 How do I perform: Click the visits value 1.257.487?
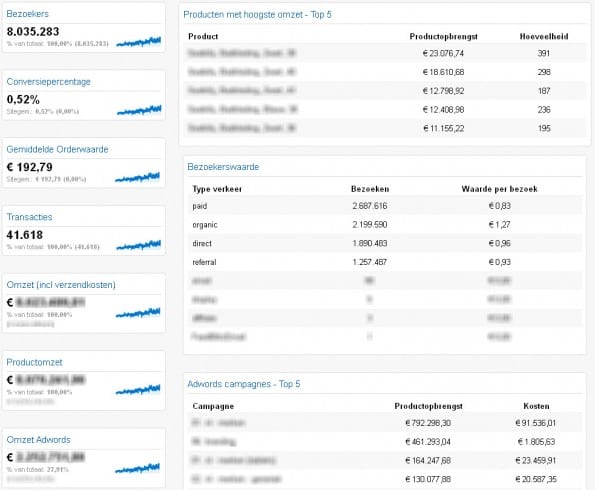point(370,262)
